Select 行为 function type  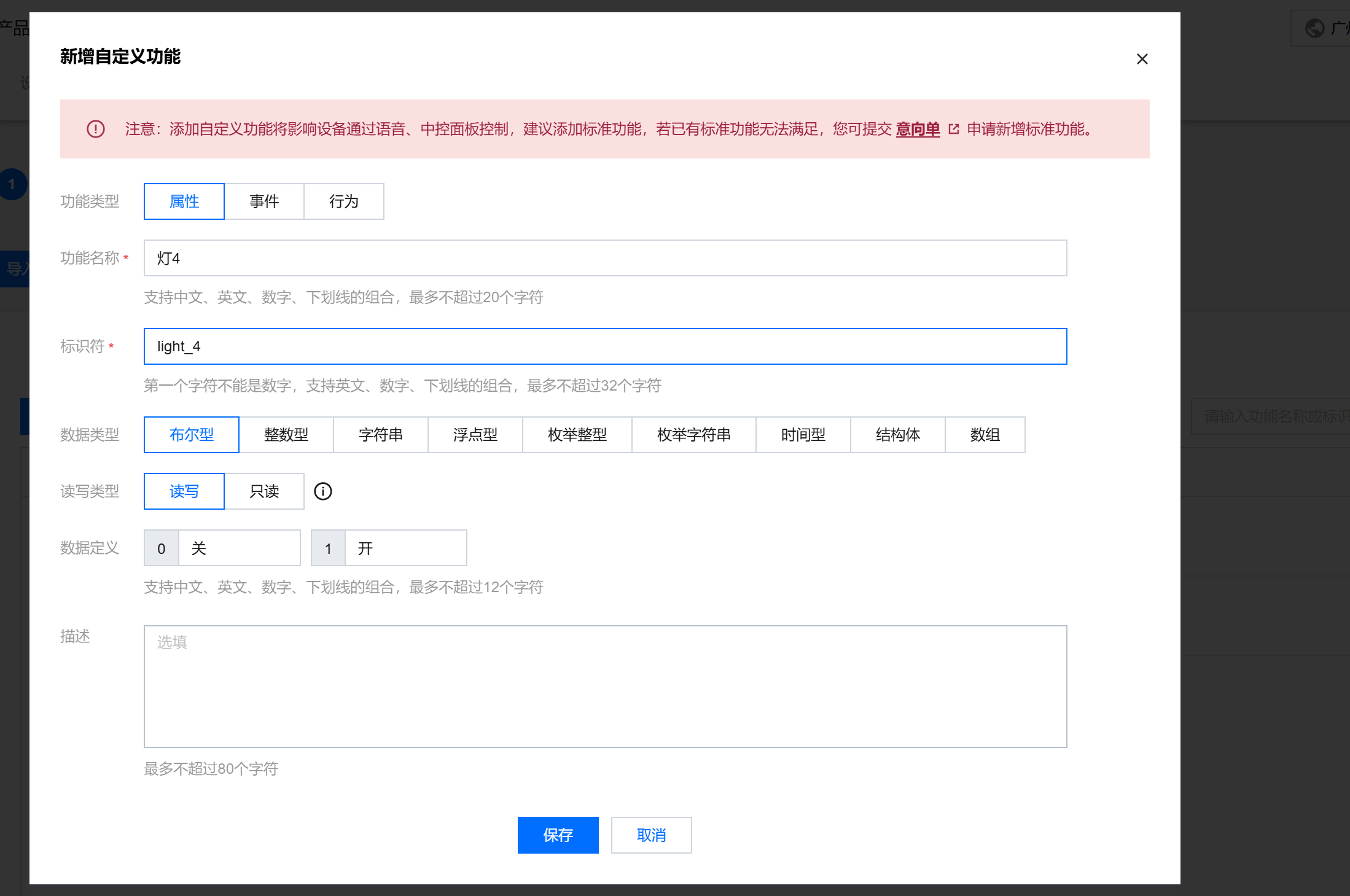coord(344,201)
